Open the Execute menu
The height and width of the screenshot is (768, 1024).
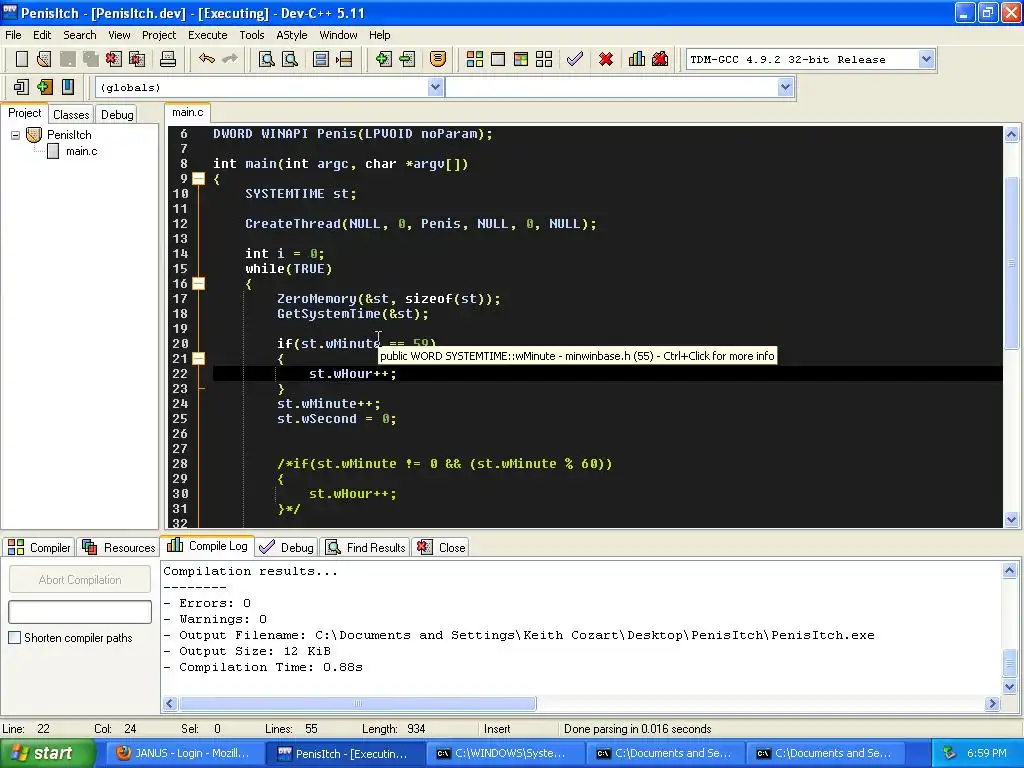pos(208,35)
